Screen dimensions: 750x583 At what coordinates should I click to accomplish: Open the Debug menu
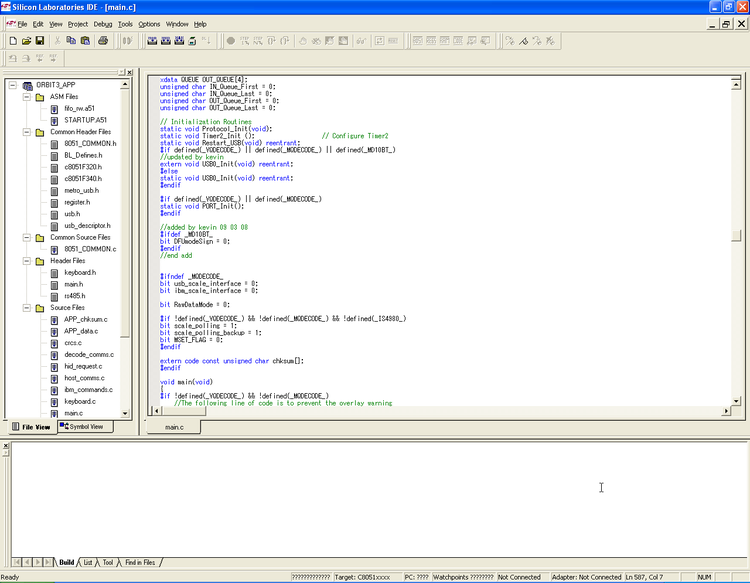pyautogui.click(x=103, y=23)
